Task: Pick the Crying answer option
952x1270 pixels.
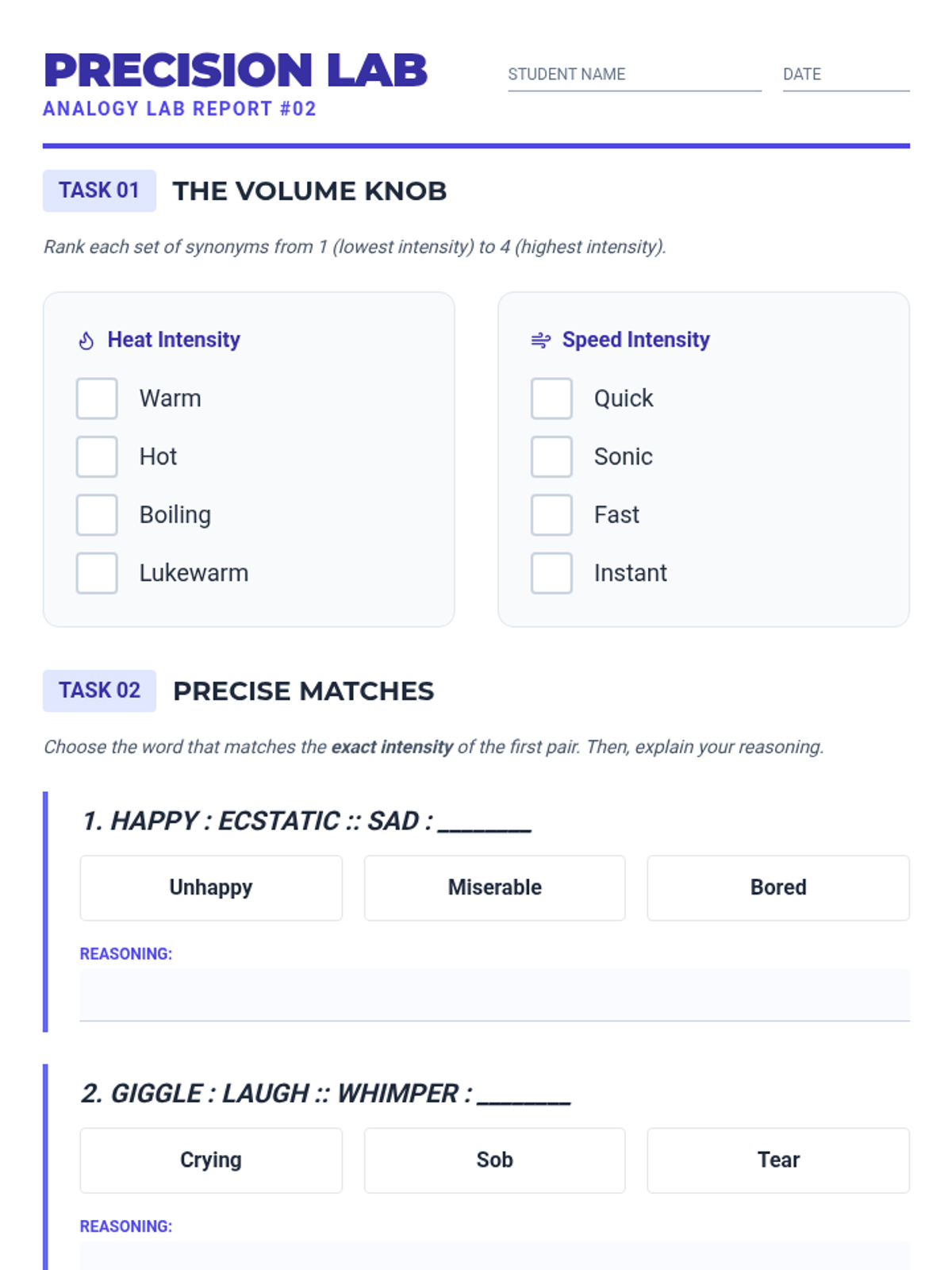Action: [211, 1160]
